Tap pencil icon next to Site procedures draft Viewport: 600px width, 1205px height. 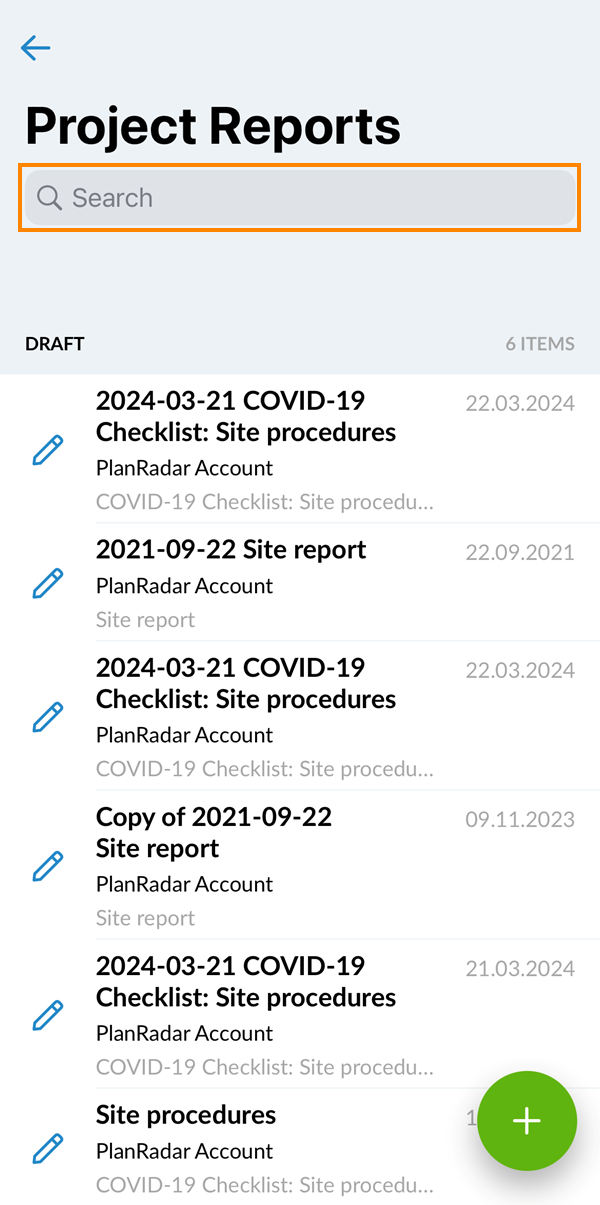pyautogui.click(x=48, y=1148)
